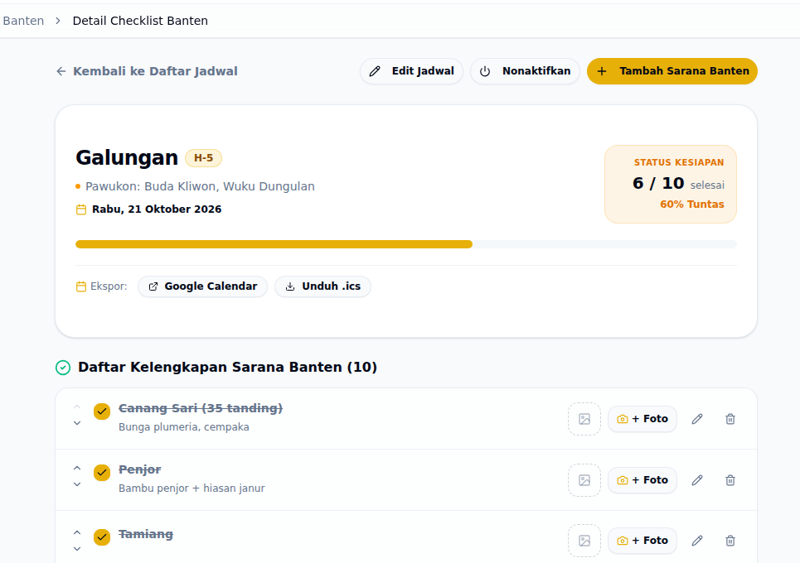Add item with Tambah Sarana Banten
The image size is (800, 563).
[672, 71]
